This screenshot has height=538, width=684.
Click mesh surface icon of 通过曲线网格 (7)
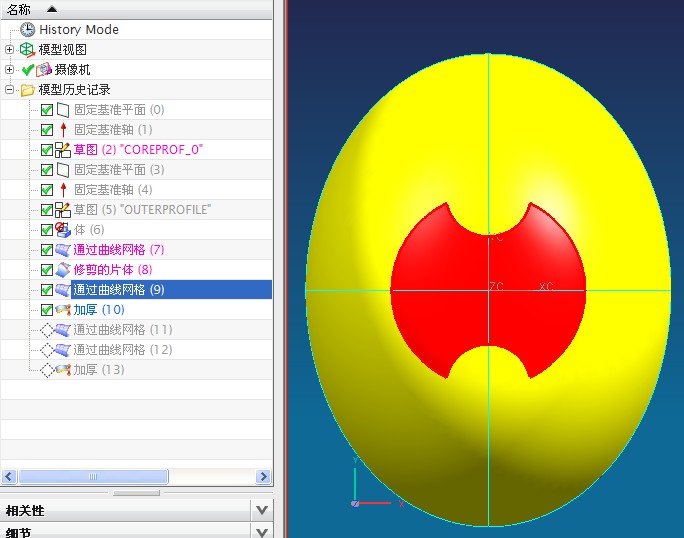coord(63,250)
